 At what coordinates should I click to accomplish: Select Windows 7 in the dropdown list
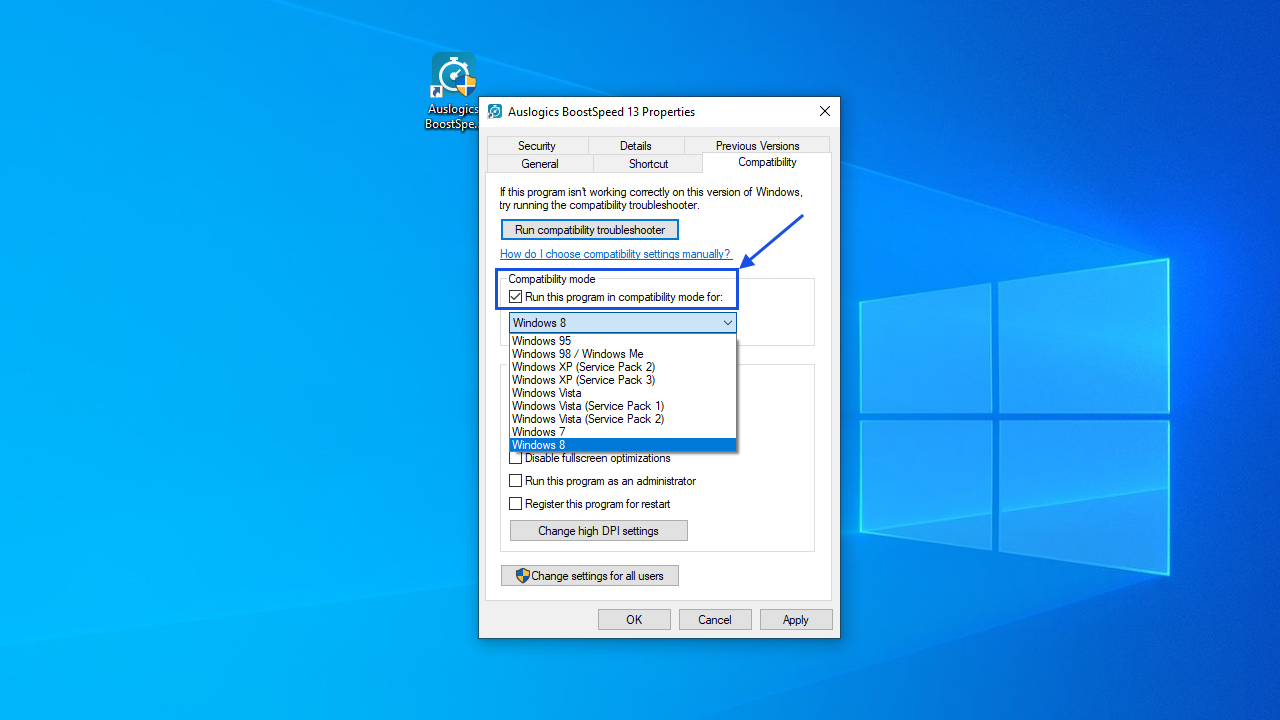coord(623,432)
